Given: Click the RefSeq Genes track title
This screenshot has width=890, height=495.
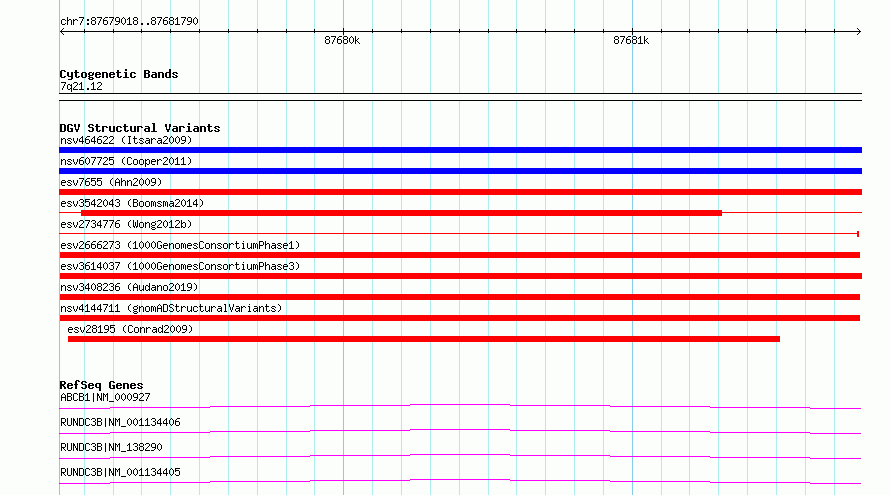Looking at the screenshot, I should point(101,385).
